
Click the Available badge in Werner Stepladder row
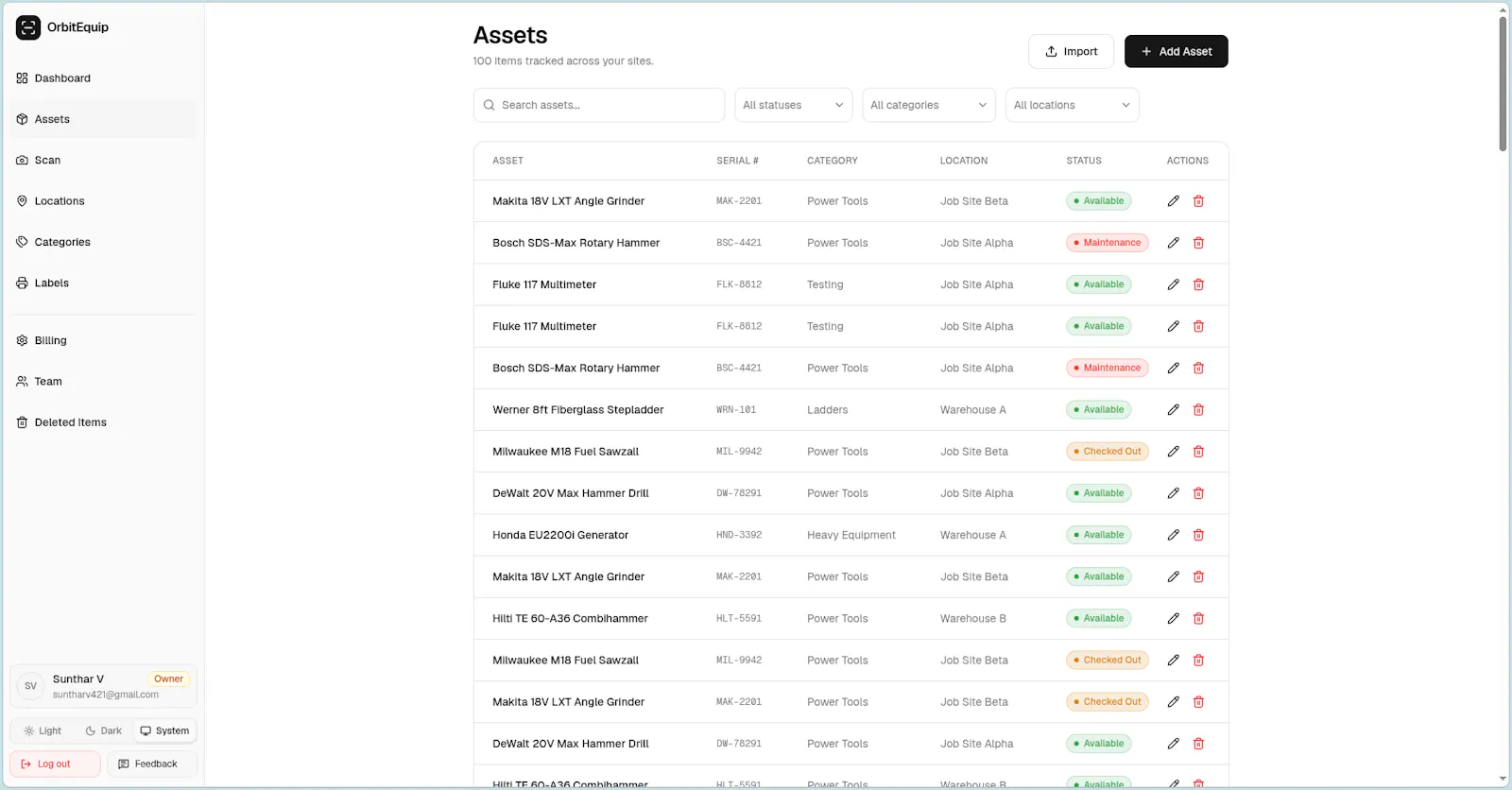click(x=1099, y=410)
